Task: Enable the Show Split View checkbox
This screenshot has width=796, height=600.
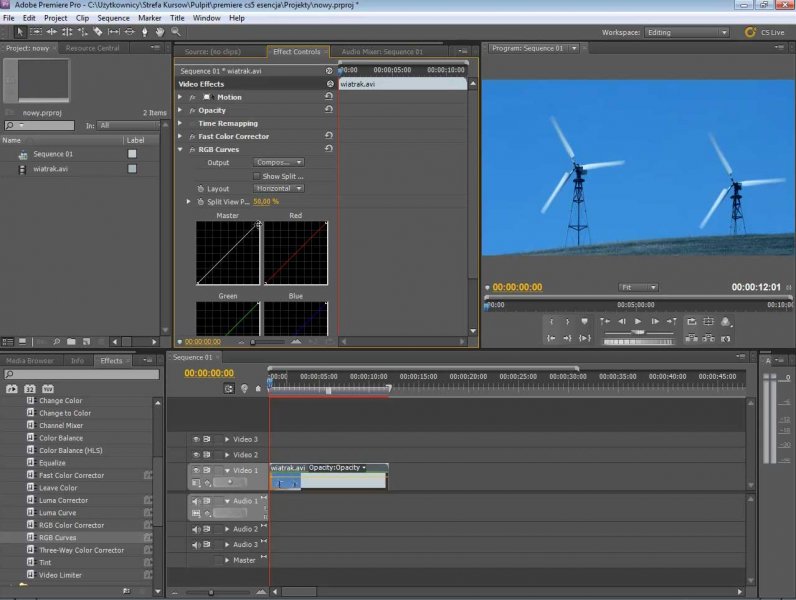Action: point(257,176)
